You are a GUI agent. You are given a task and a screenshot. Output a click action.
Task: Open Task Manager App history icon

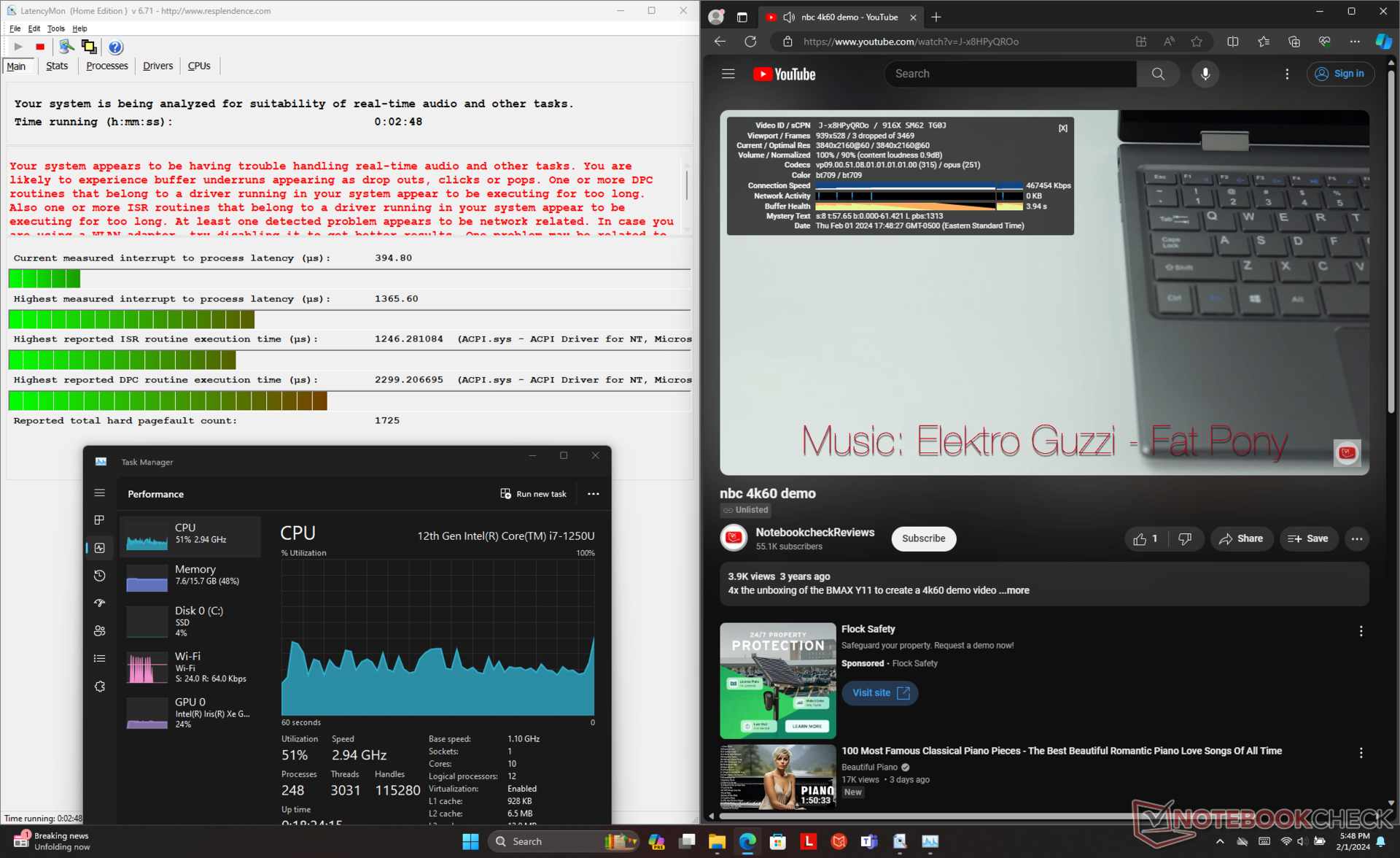100,576
